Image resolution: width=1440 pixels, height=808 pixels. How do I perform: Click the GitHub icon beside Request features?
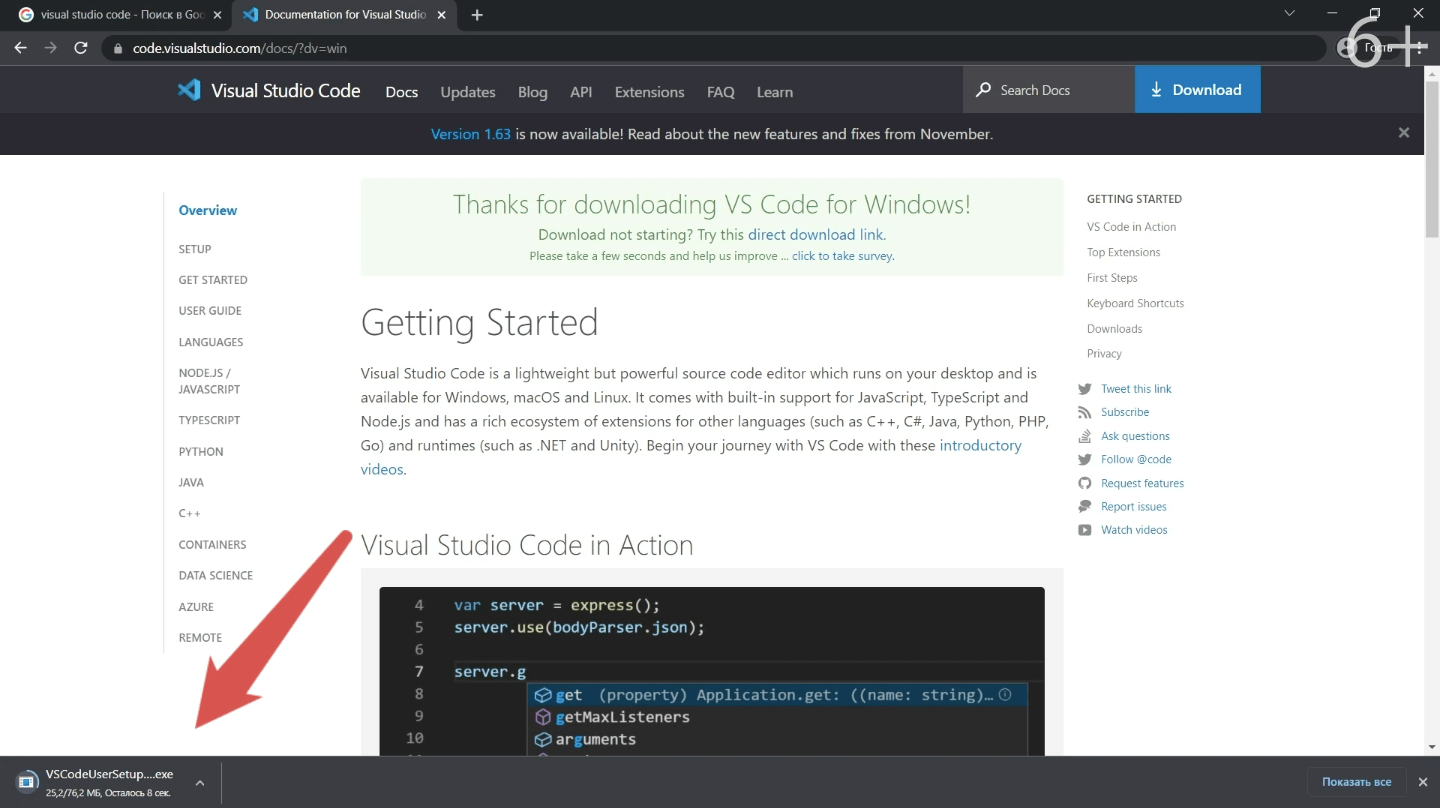[x=1085, y=483]
